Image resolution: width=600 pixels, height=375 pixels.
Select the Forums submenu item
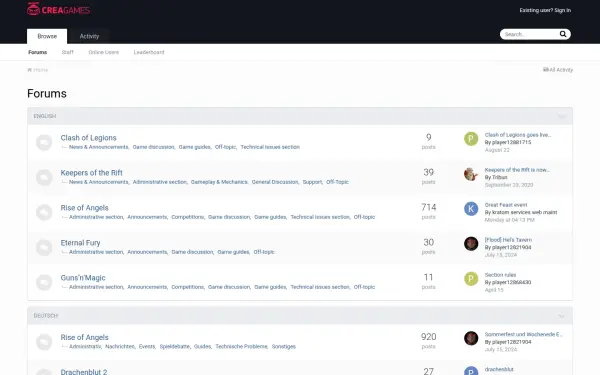click(x=38, y=52)
